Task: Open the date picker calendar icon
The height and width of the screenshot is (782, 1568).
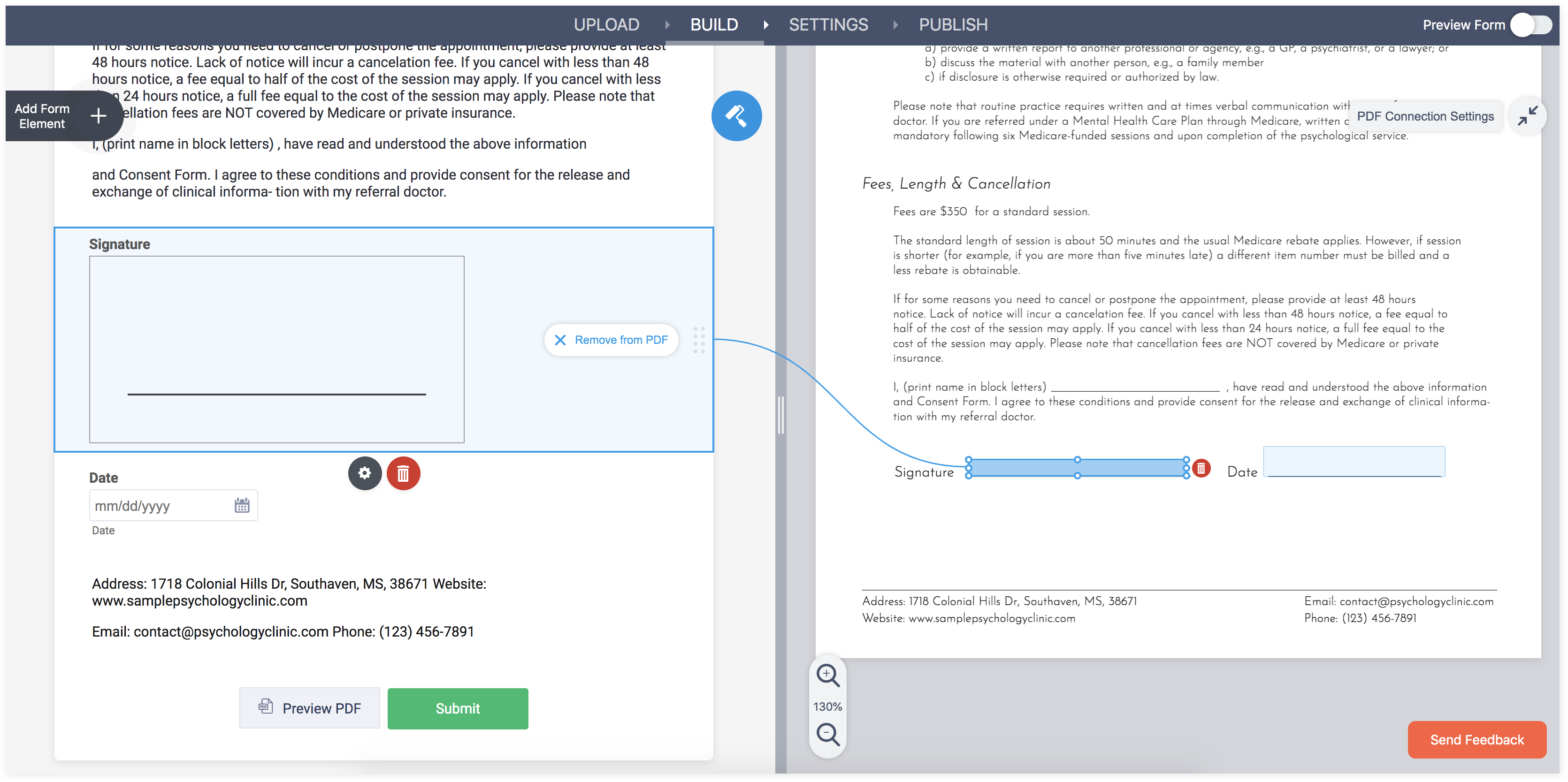Action: click(x=242, y=505)
